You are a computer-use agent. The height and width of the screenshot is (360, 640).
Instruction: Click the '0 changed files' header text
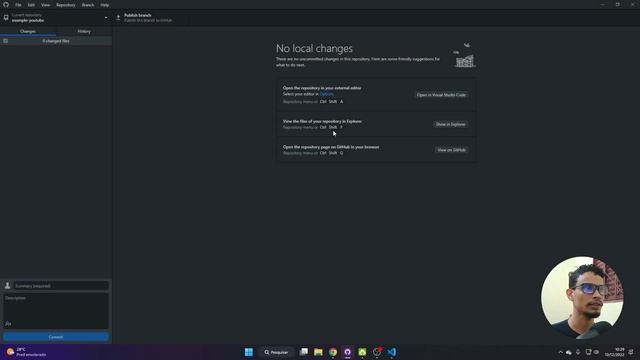click(56, 41)
